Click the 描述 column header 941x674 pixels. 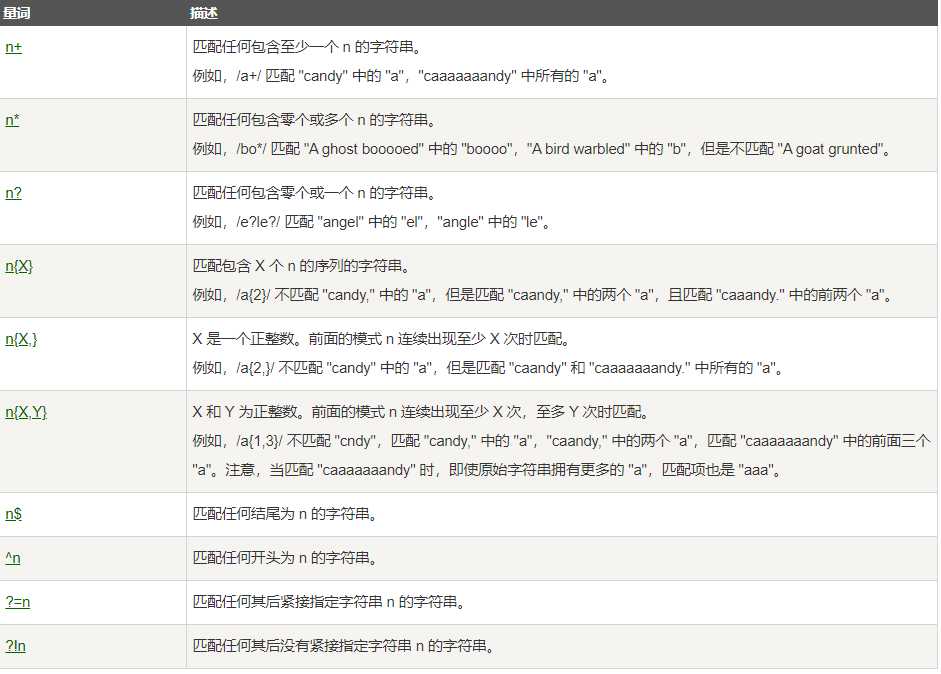point(203,13)
